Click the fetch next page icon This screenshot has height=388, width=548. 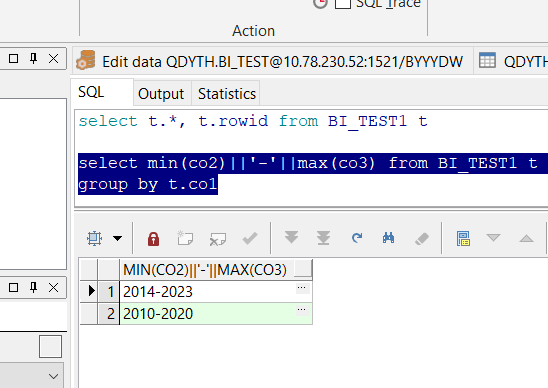pos(291,237)
